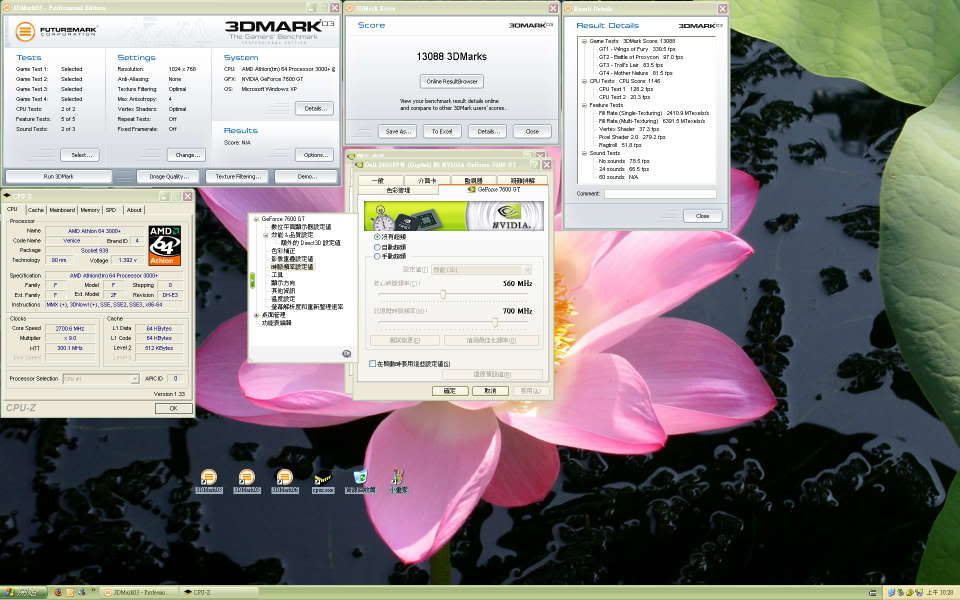
Task: Click the Run 3DMark button
Action: (x=58, y=176)
